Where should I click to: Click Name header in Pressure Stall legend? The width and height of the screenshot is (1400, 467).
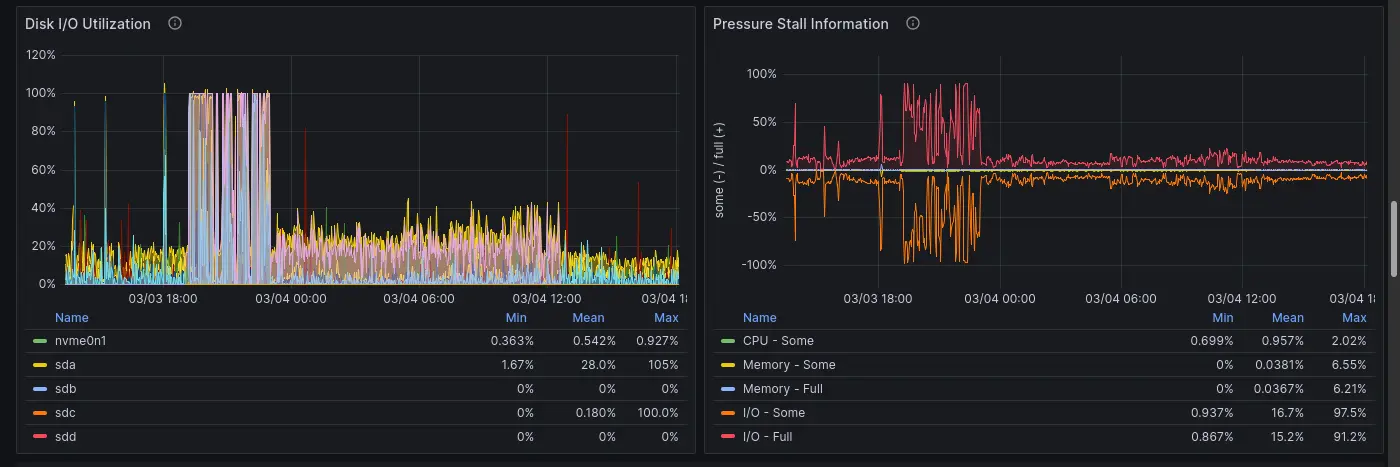click(x=759, y=318)
